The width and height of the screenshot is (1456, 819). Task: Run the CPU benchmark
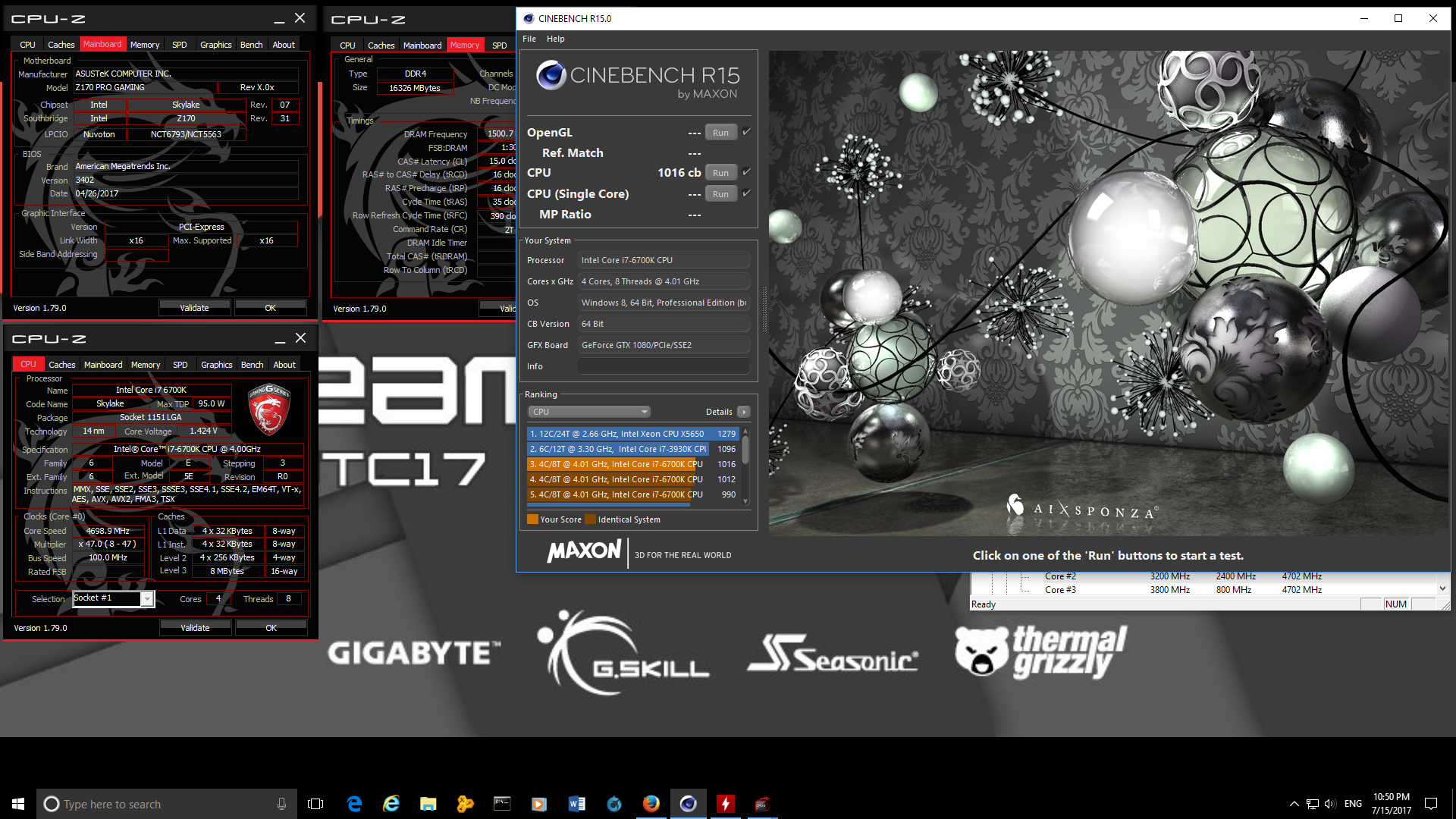pyautogui.click(x=720, y=173)
